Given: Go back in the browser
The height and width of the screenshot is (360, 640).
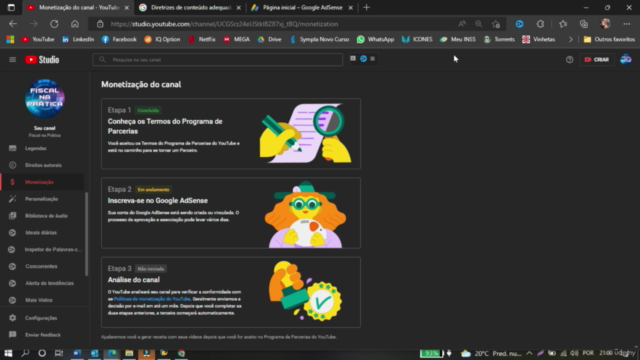Looking at the screenshot, I should tap(13, 24).
